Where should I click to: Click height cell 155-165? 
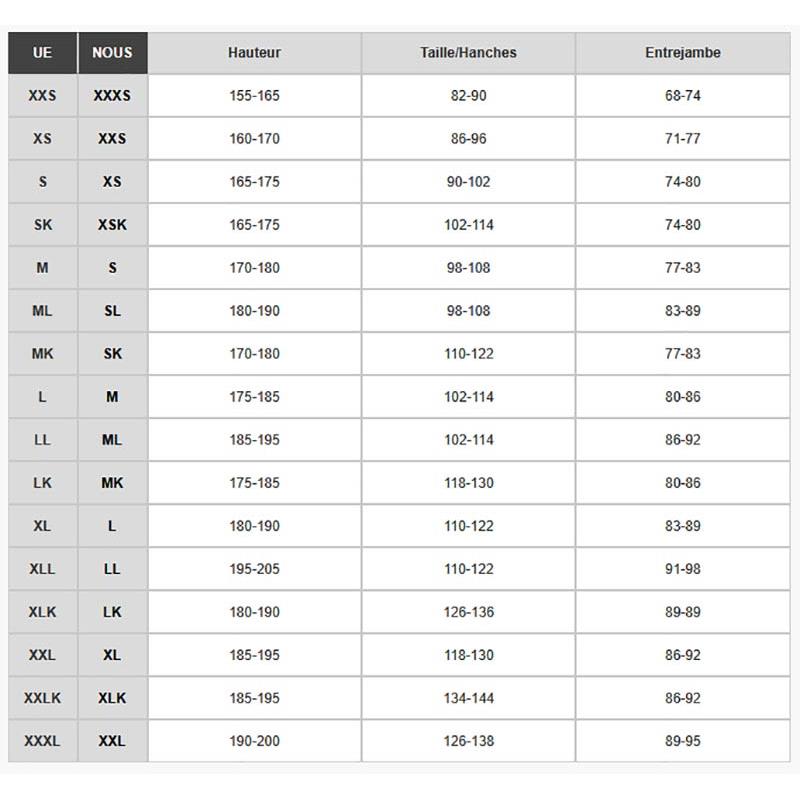254,96
